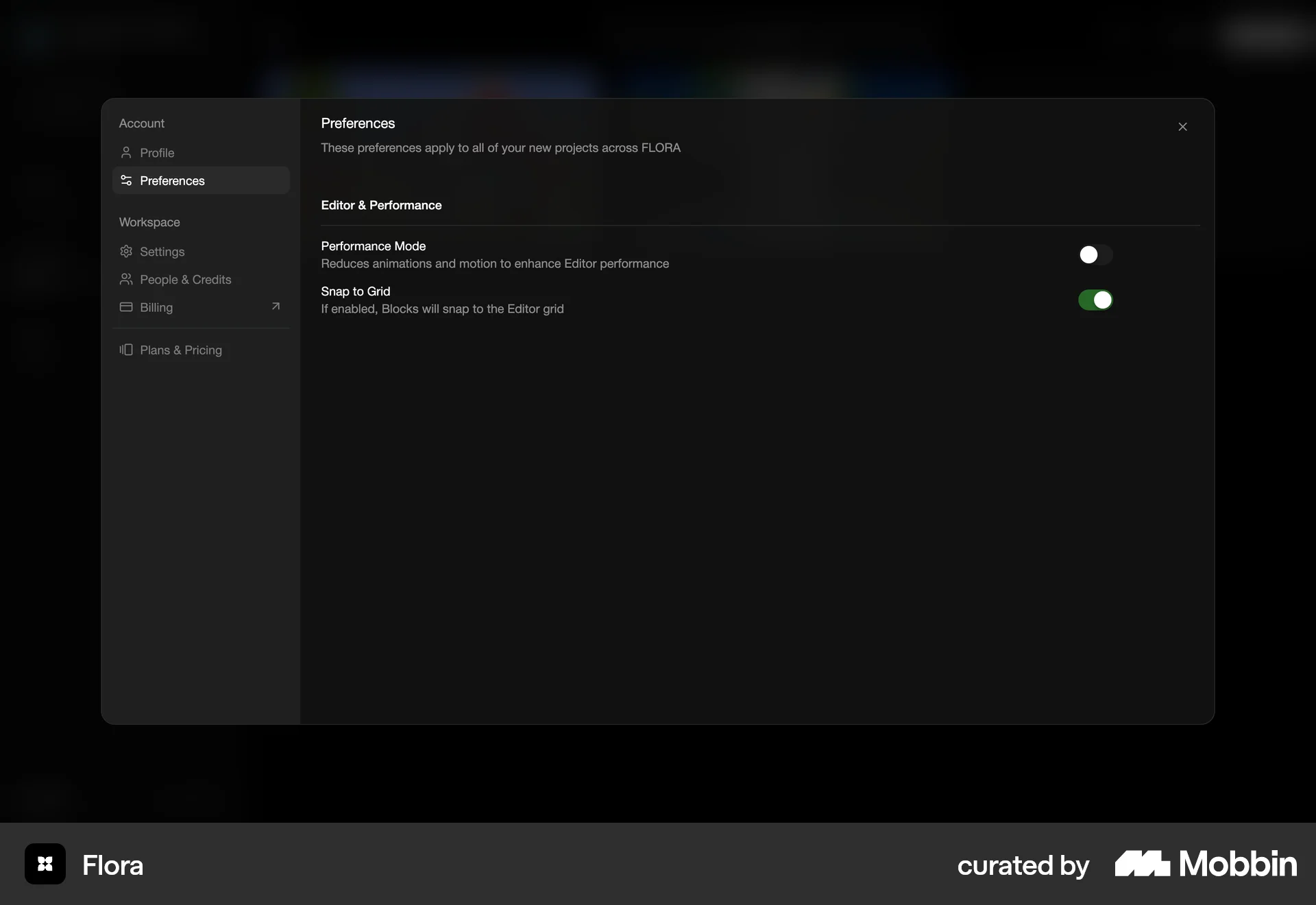Click the Performance Mode toggle knob
The width and height of the screenshot is (1316, 905).
[1089, 254]
